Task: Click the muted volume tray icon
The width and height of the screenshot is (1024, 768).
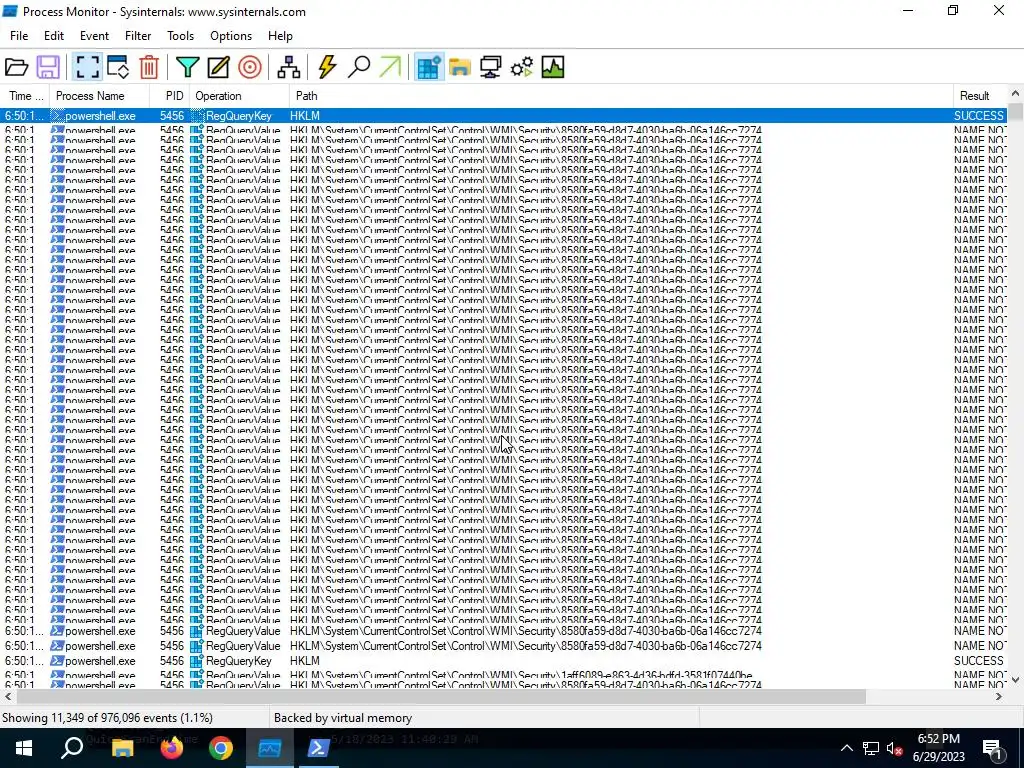Action: (x=894, y=748)
